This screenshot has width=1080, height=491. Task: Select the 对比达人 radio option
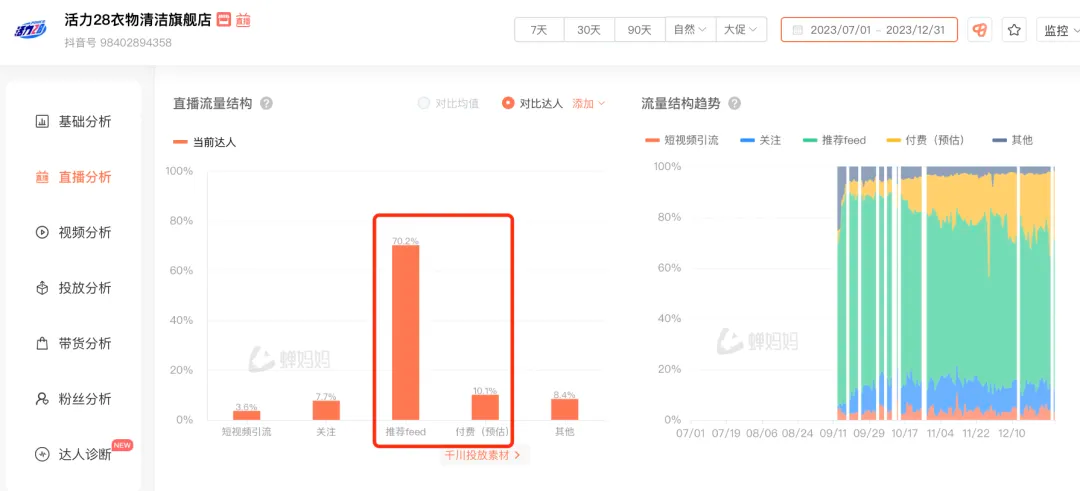coord(508,103)
